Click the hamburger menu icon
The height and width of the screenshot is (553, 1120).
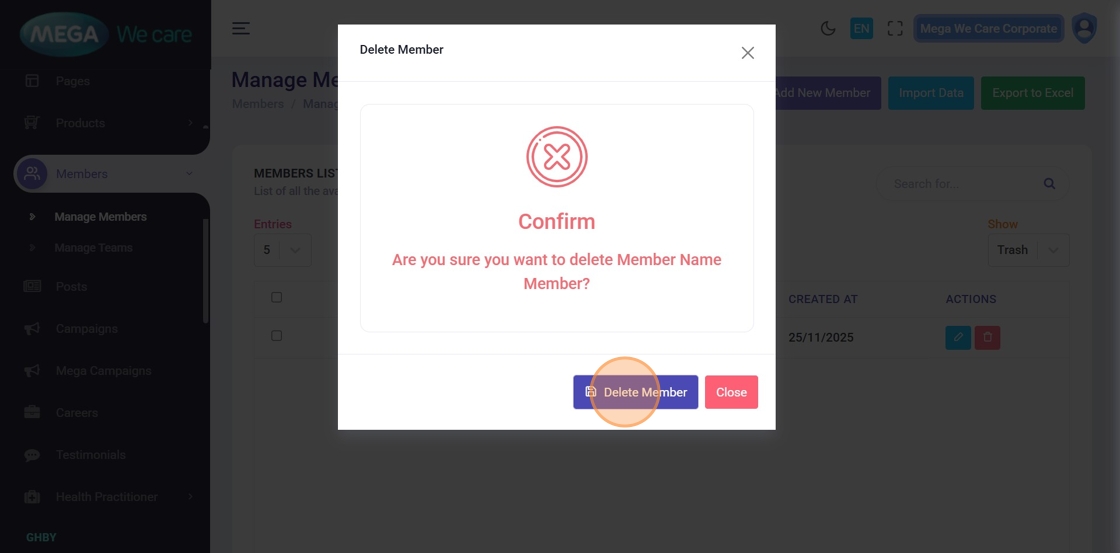pyautogui.click(x=241, y=28)
